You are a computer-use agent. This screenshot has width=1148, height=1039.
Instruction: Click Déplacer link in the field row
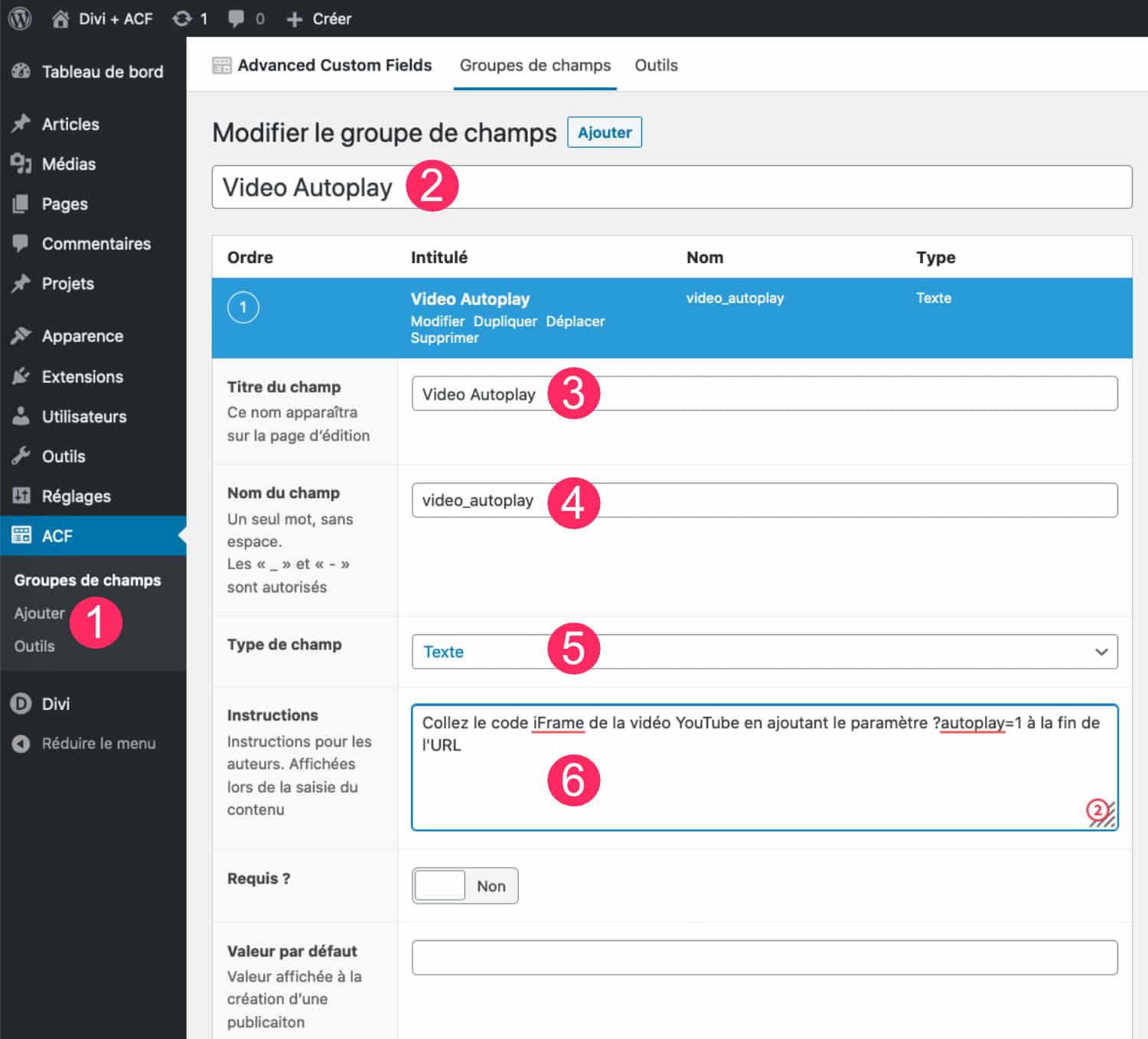[576, 321]
